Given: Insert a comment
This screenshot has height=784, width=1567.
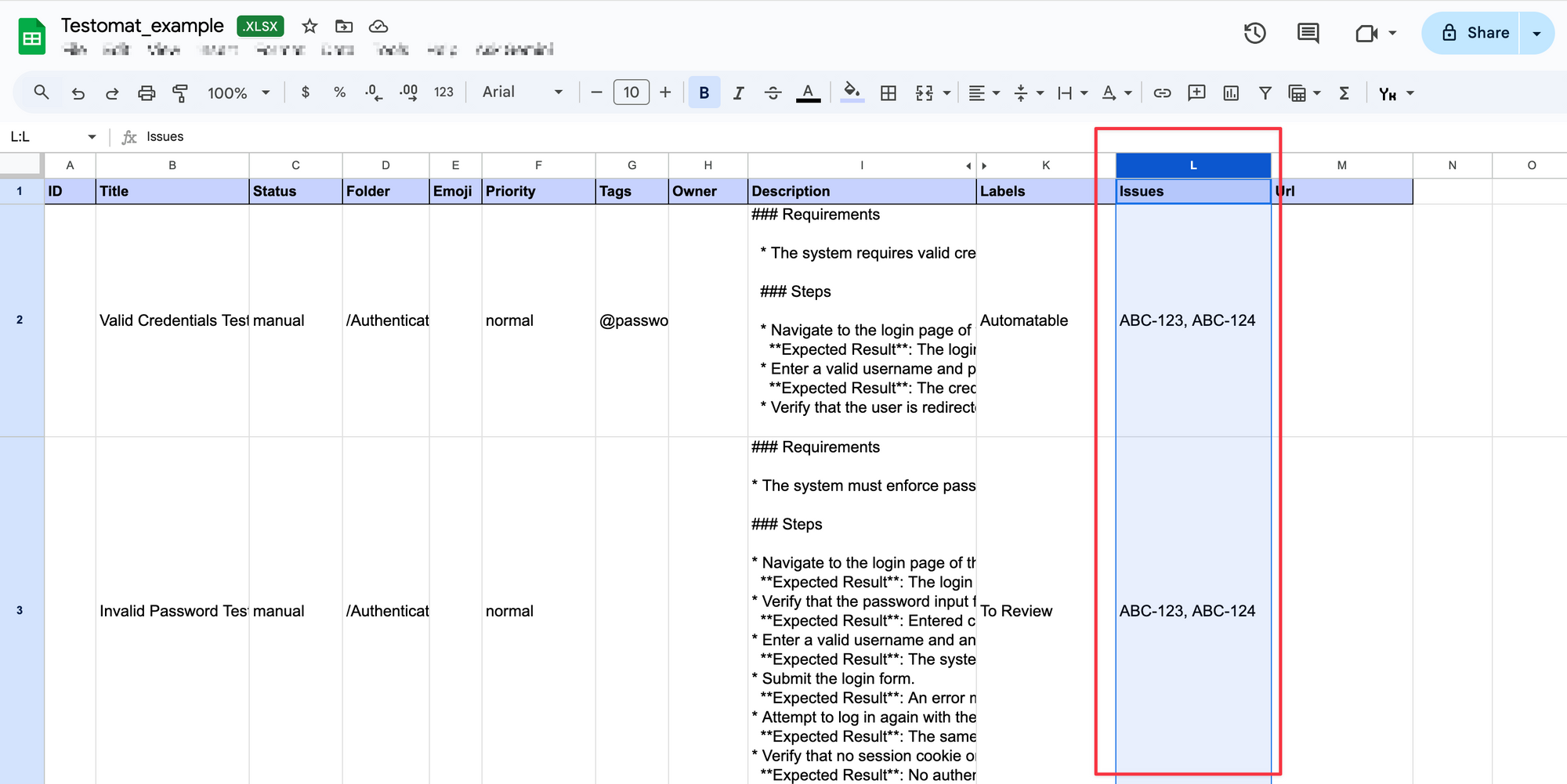Looking at the screenshot, I should (1196, 92).
